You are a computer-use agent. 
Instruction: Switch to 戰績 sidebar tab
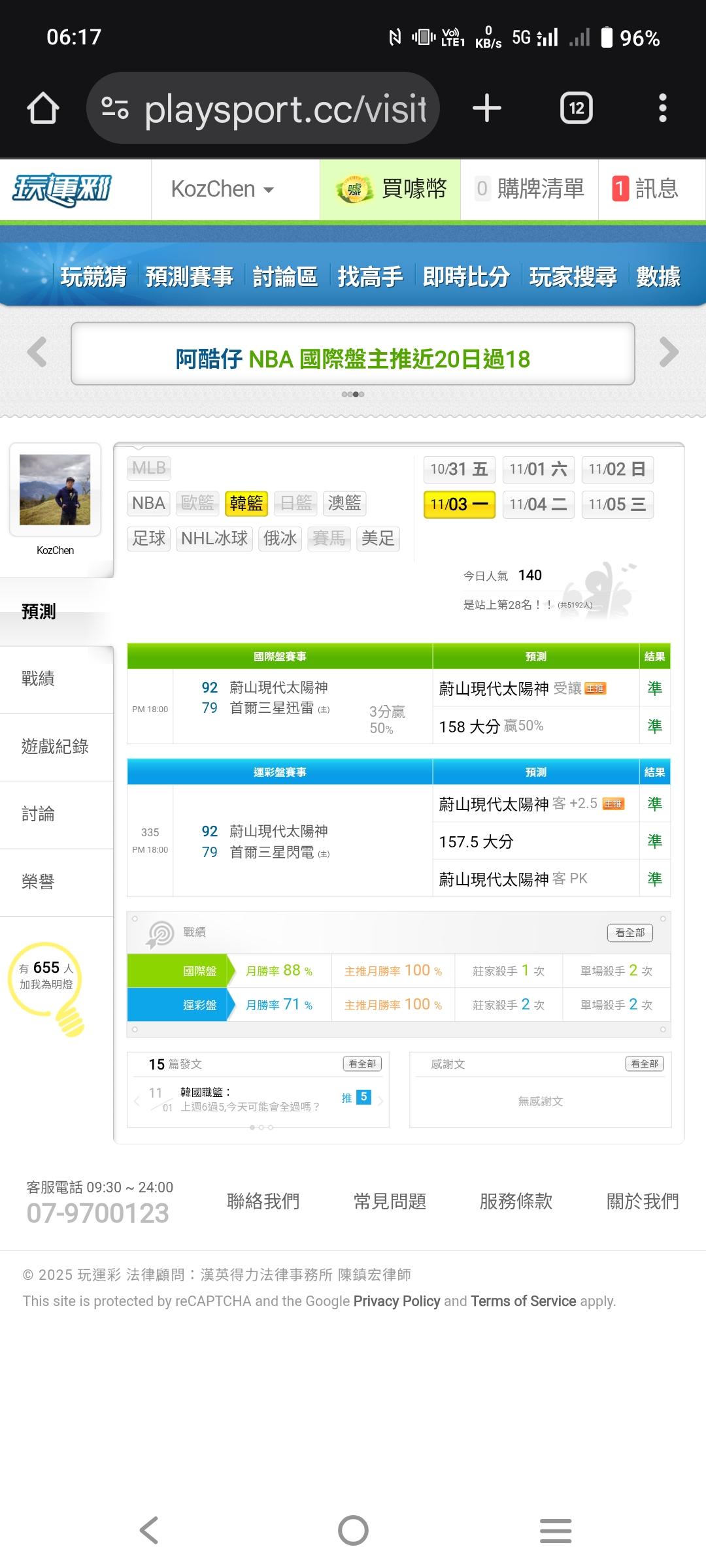(56, 679)
